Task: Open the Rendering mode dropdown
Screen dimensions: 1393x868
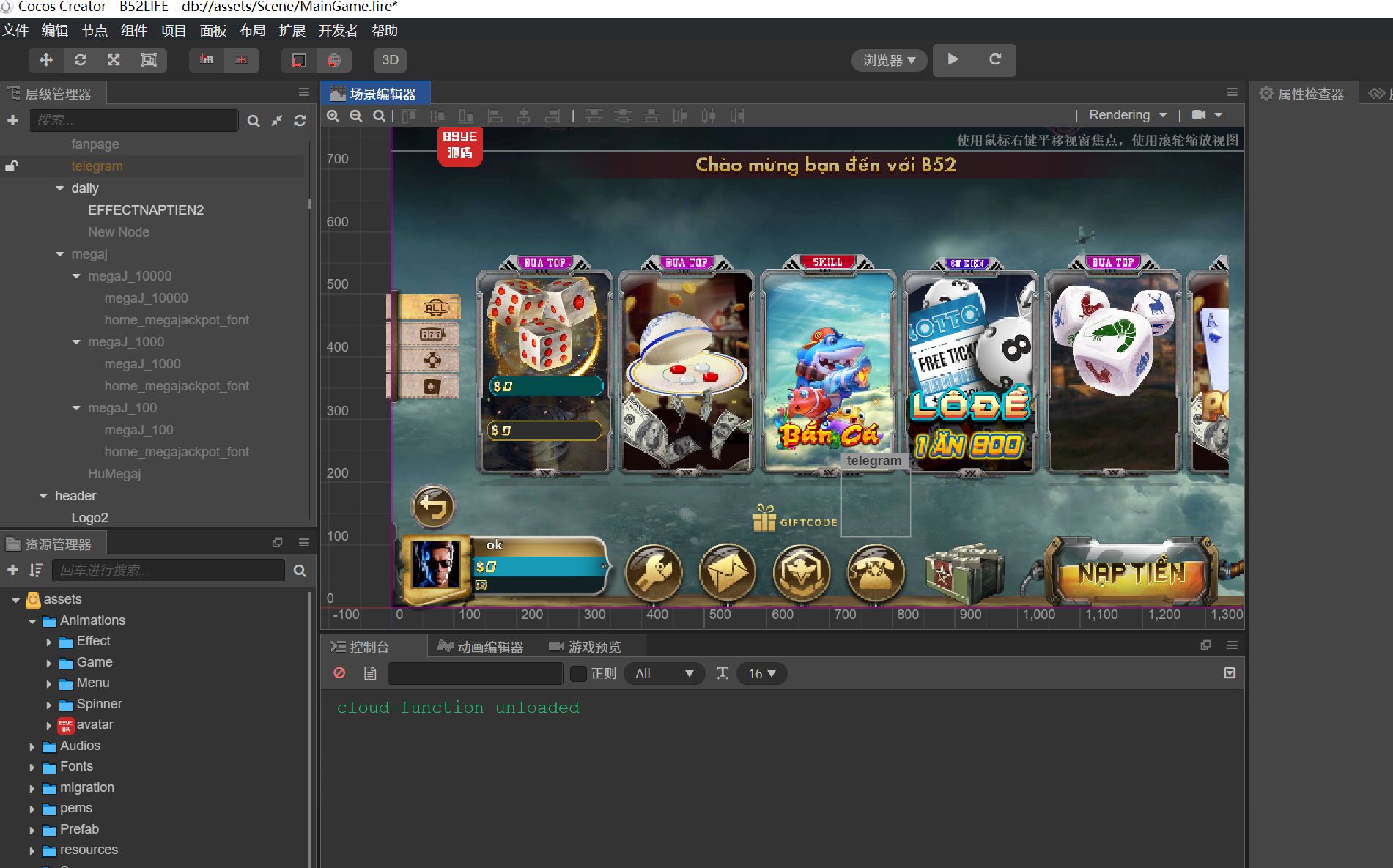Action: tap(1128, 115)
